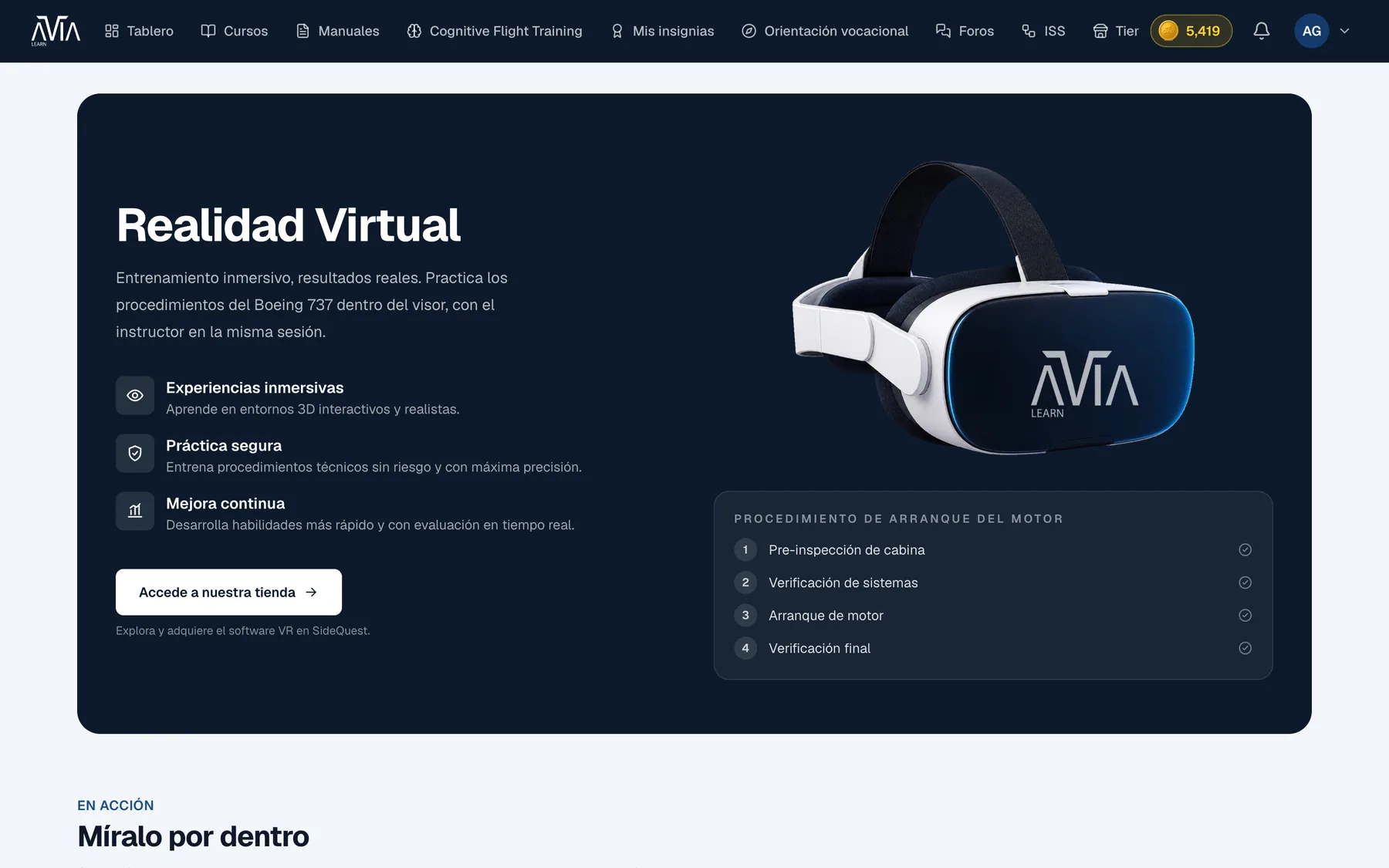
Task: Click the Orientación vocacional compass icon
Action: point(749,31)
